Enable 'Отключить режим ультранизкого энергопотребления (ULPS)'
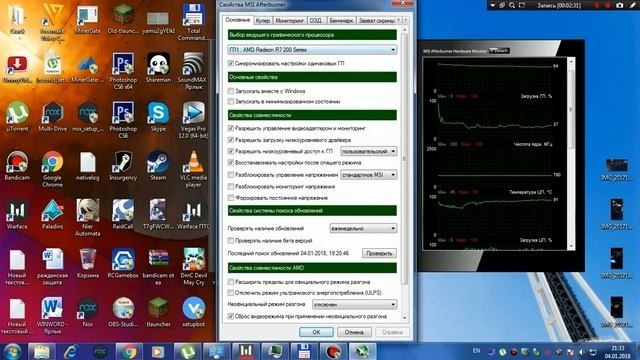This screenshot has width=640, height=360. pyautogui.click(x=231, y=293)
